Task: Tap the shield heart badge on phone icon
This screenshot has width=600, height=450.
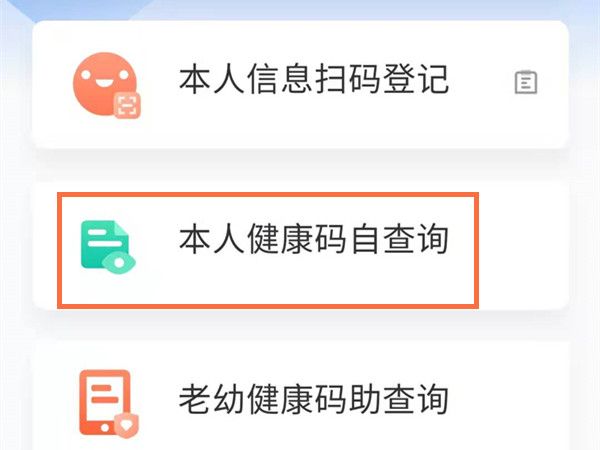Action: [x=126, y=425]
